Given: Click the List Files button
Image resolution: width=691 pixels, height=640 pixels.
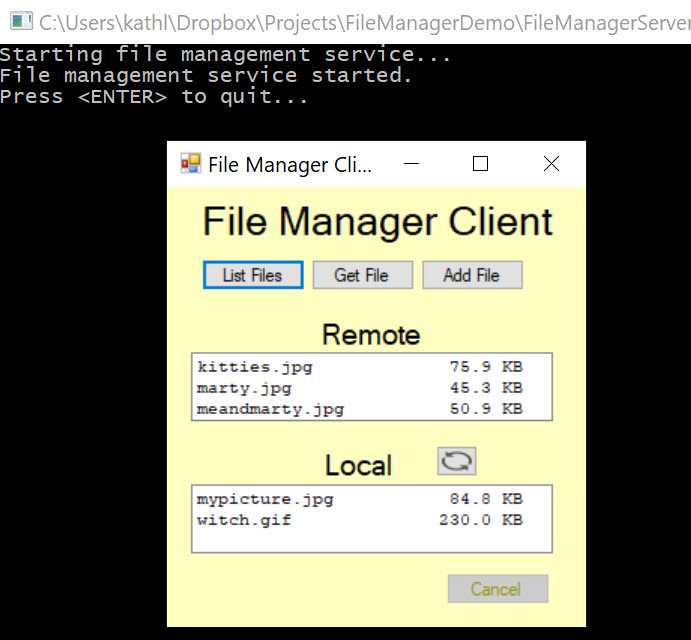Looking at the screenshot, I should click(253, 275).
